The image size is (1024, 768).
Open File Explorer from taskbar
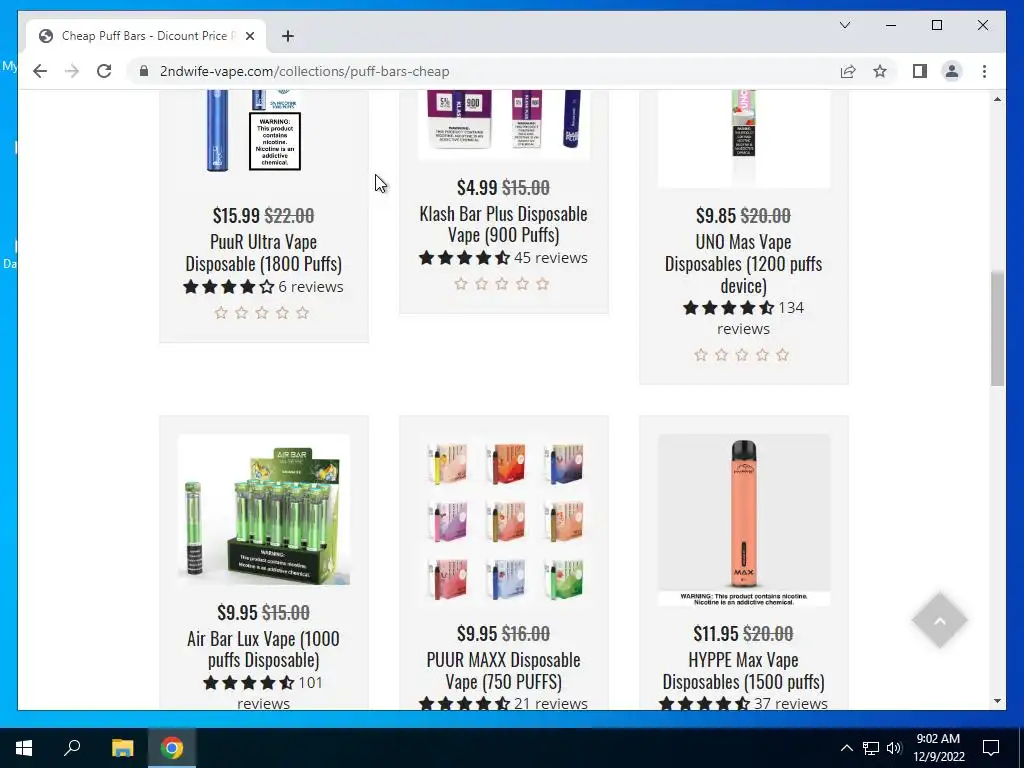pos(122,748)
